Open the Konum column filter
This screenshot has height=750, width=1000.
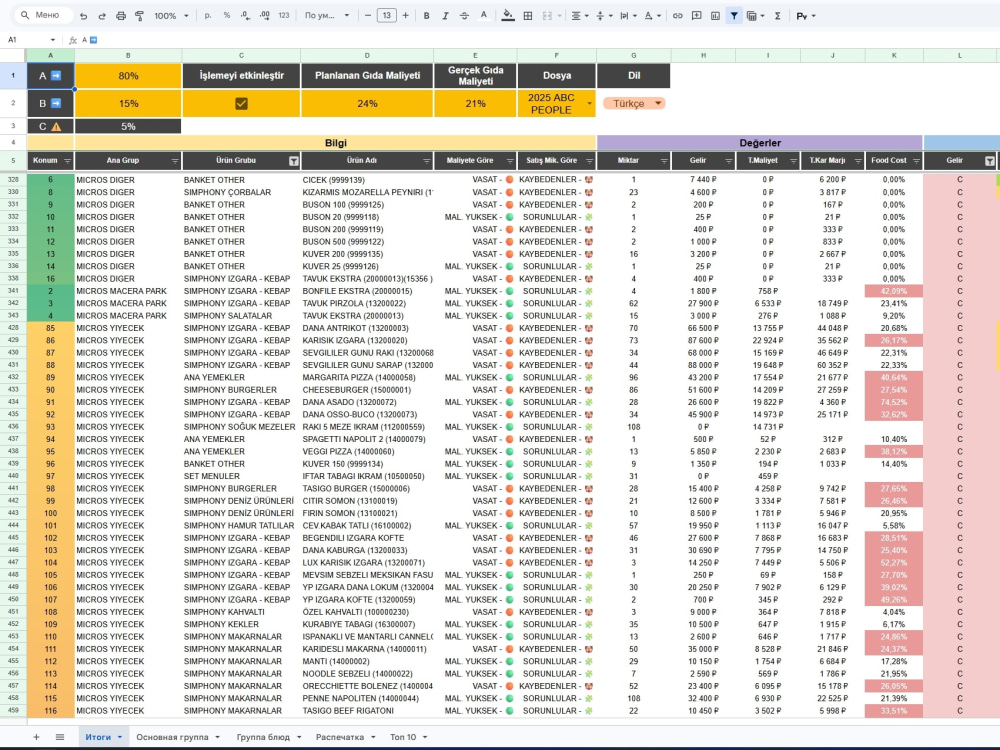click(x=67, y=161)
